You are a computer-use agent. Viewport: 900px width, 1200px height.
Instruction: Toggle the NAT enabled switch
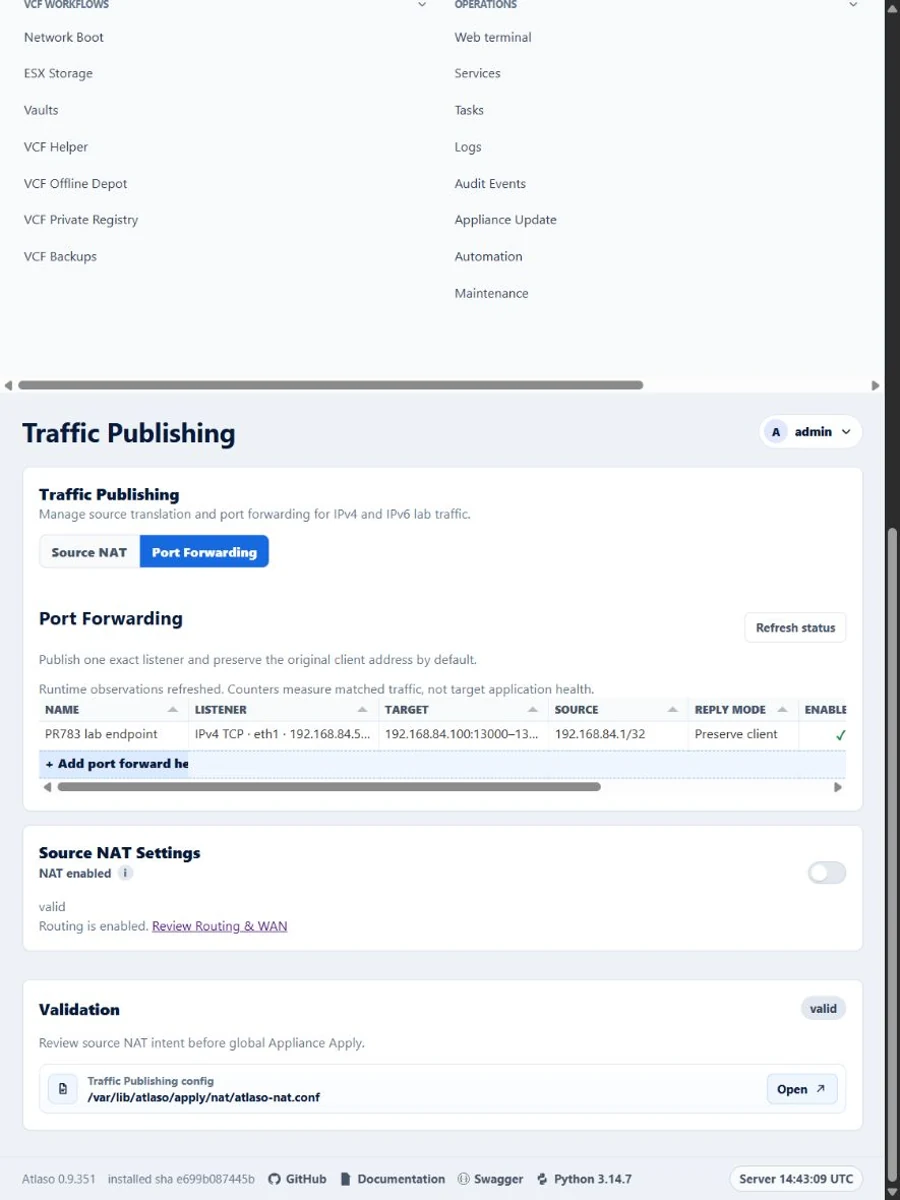click(x=827, y=873)
